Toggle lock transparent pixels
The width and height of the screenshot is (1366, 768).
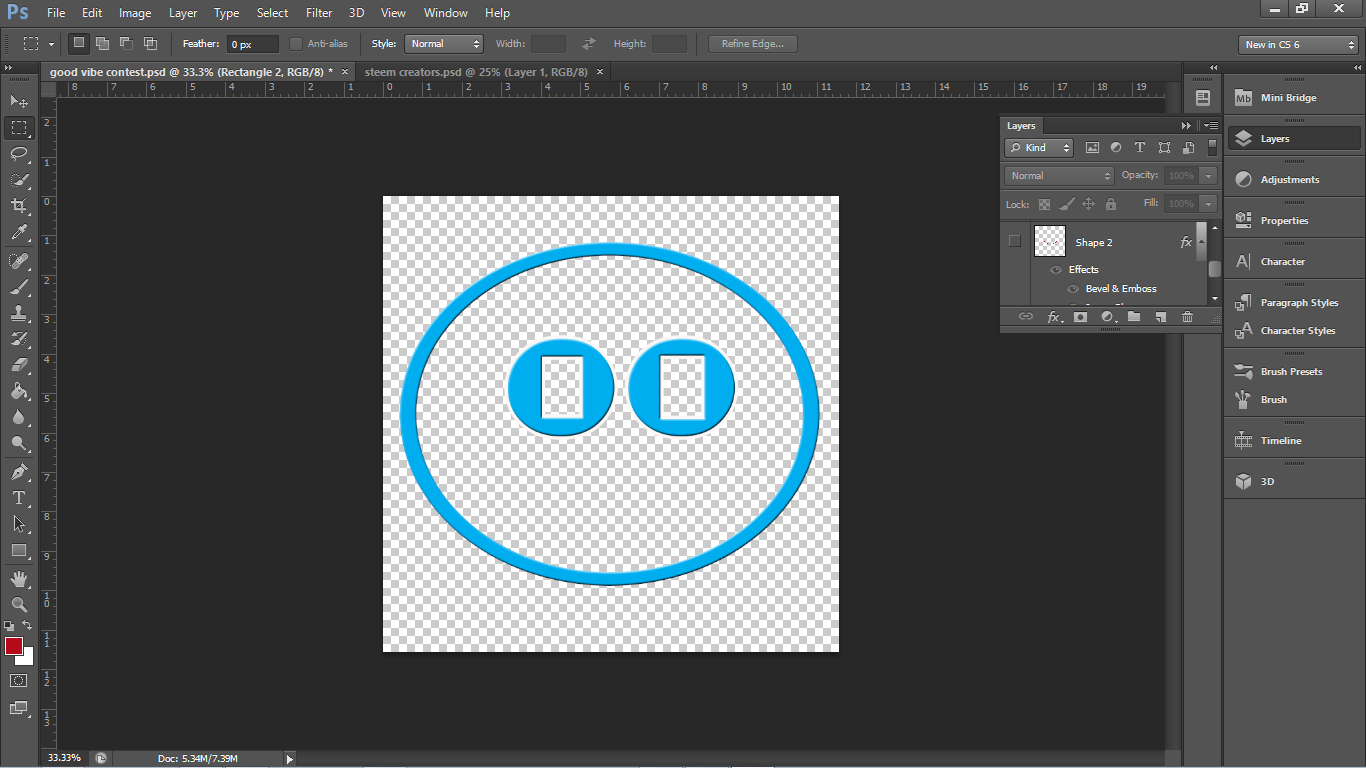(x=1045, y=204)
